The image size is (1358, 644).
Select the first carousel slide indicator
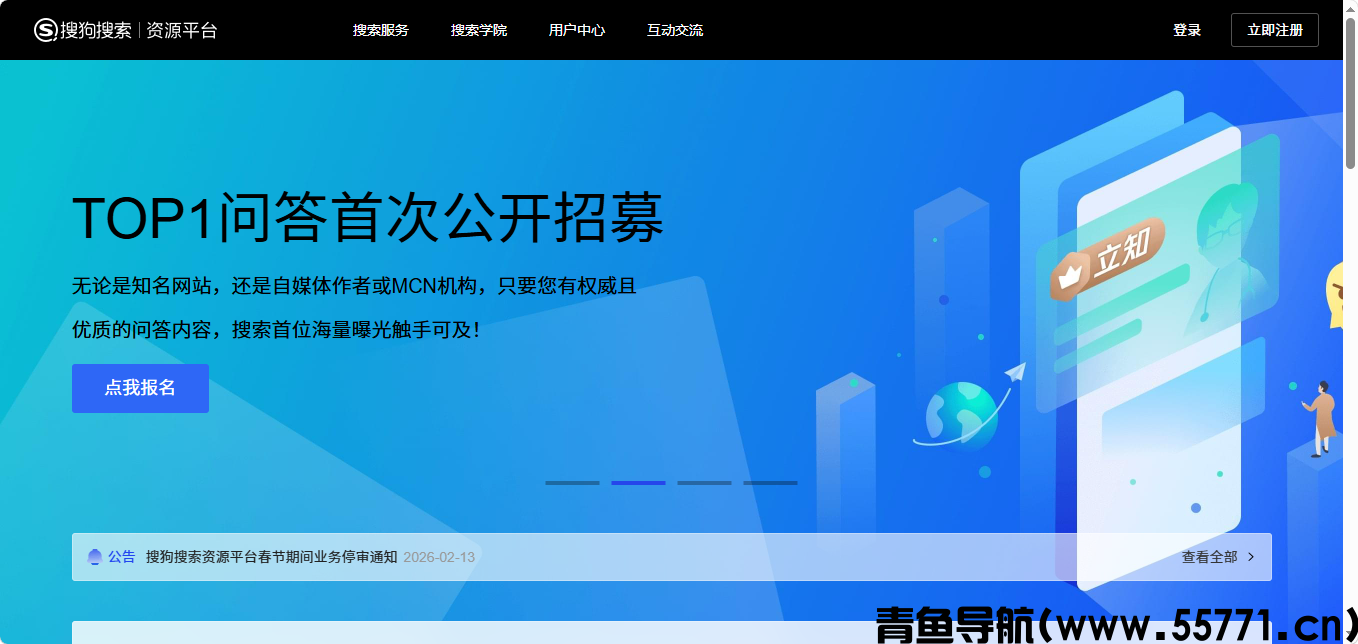click(x=572, y=483)
